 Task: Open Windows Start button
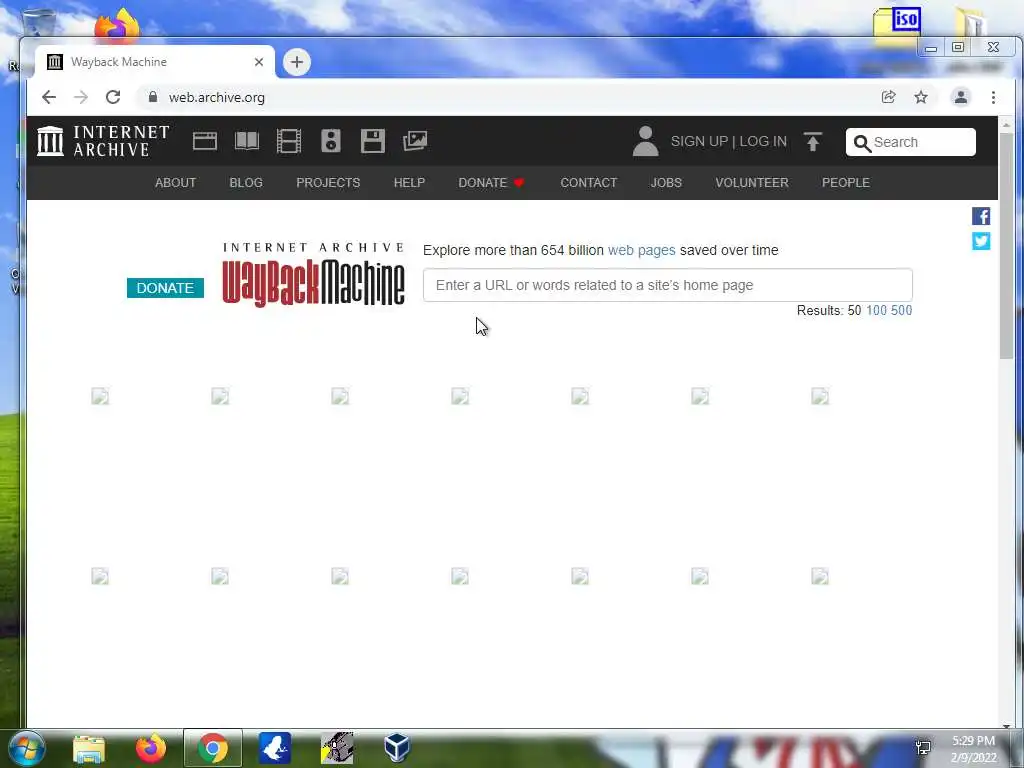click(27, 748)
